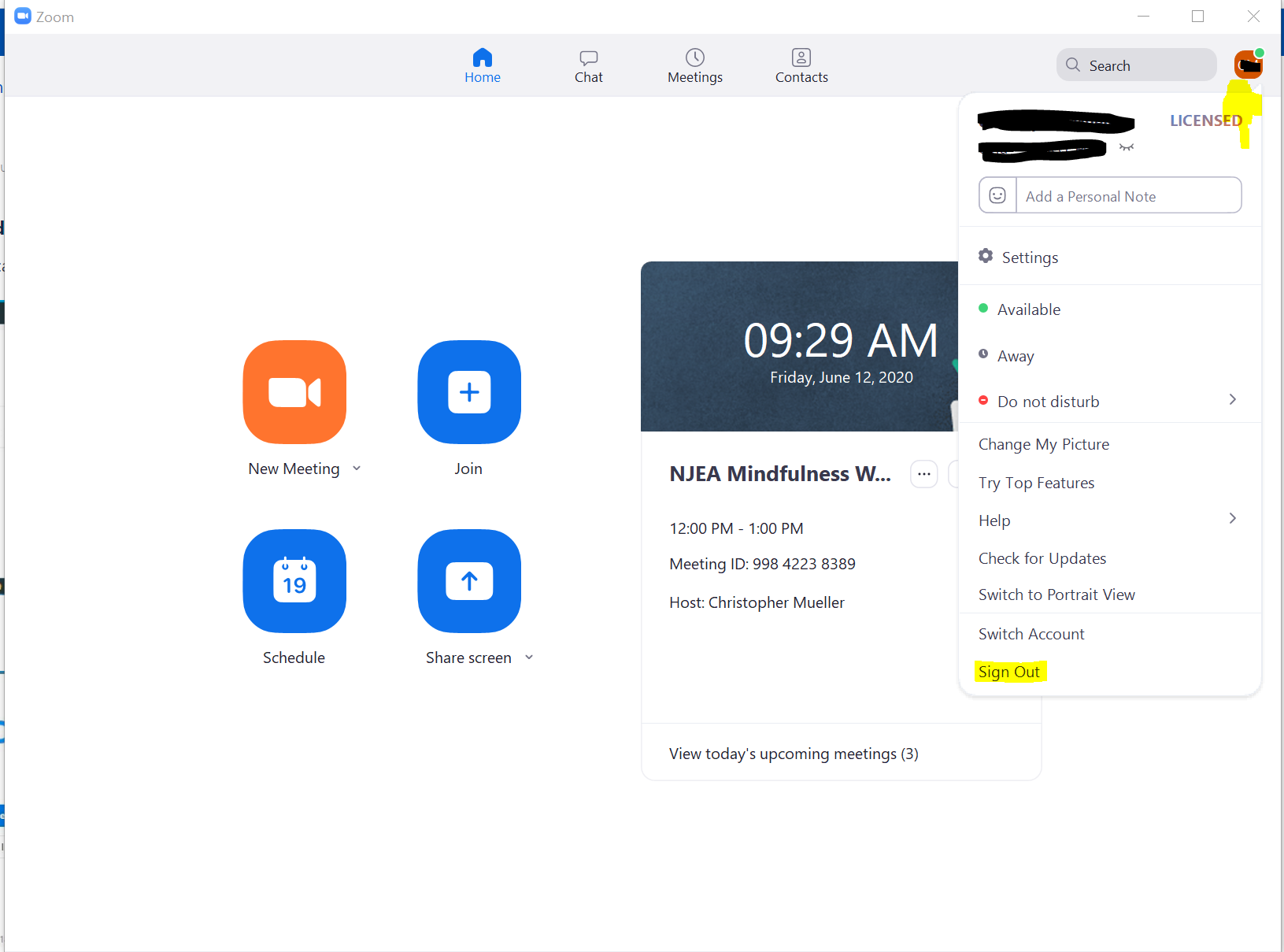The image size is (1284, 952).
Task: Start a New Meeting with the orange camera icon
Action: pyautogui.click(x=294, y=391)
